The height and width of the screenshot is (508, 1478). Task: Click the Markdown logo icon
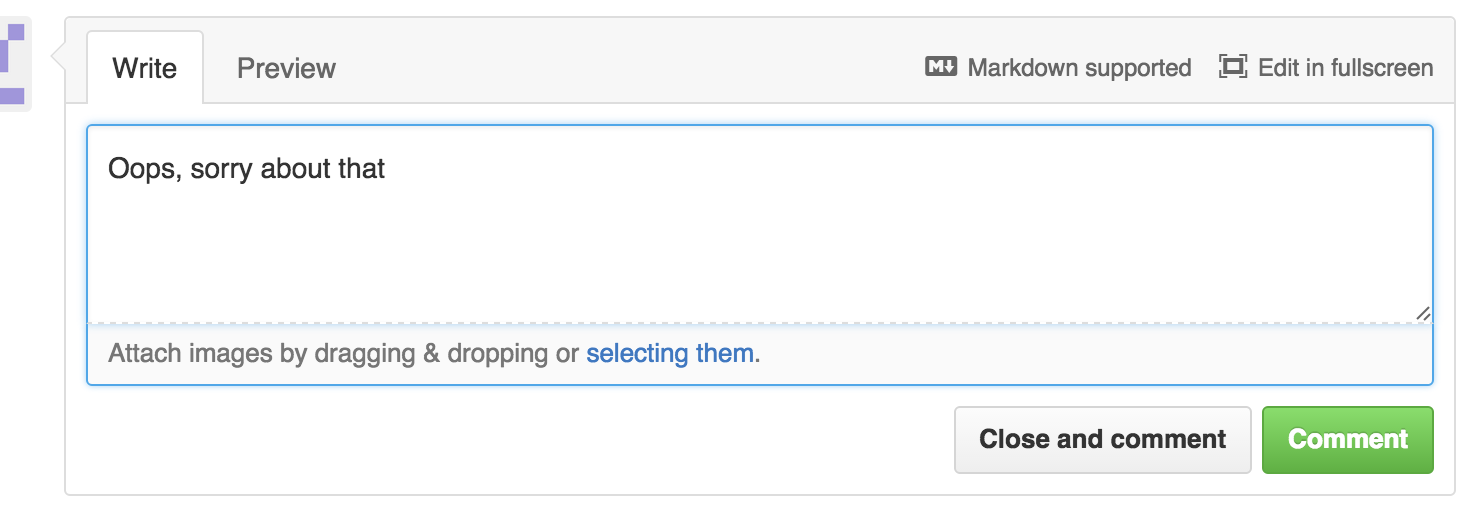[941, 67]
